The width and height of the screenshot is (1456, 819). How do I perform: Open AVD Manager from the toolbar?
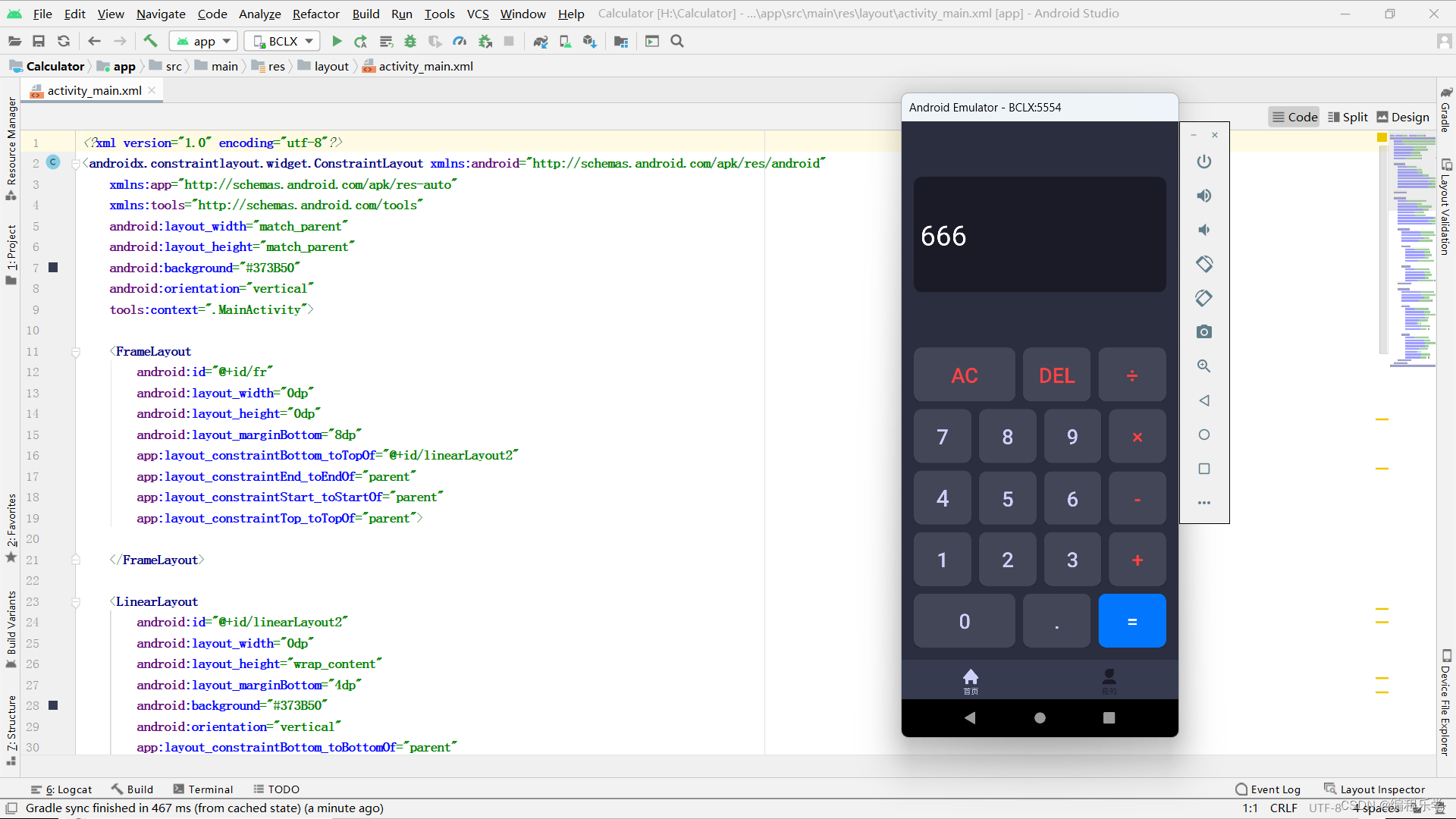[x=565, y=42]
